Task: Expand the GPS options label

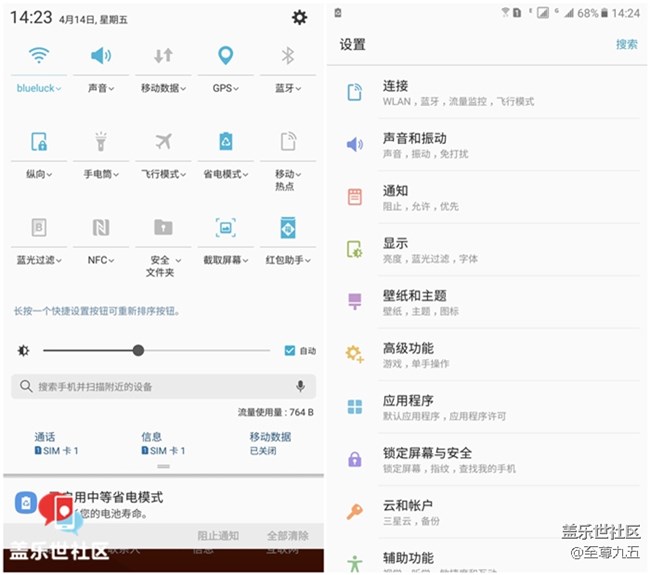Action: (226, 88)
